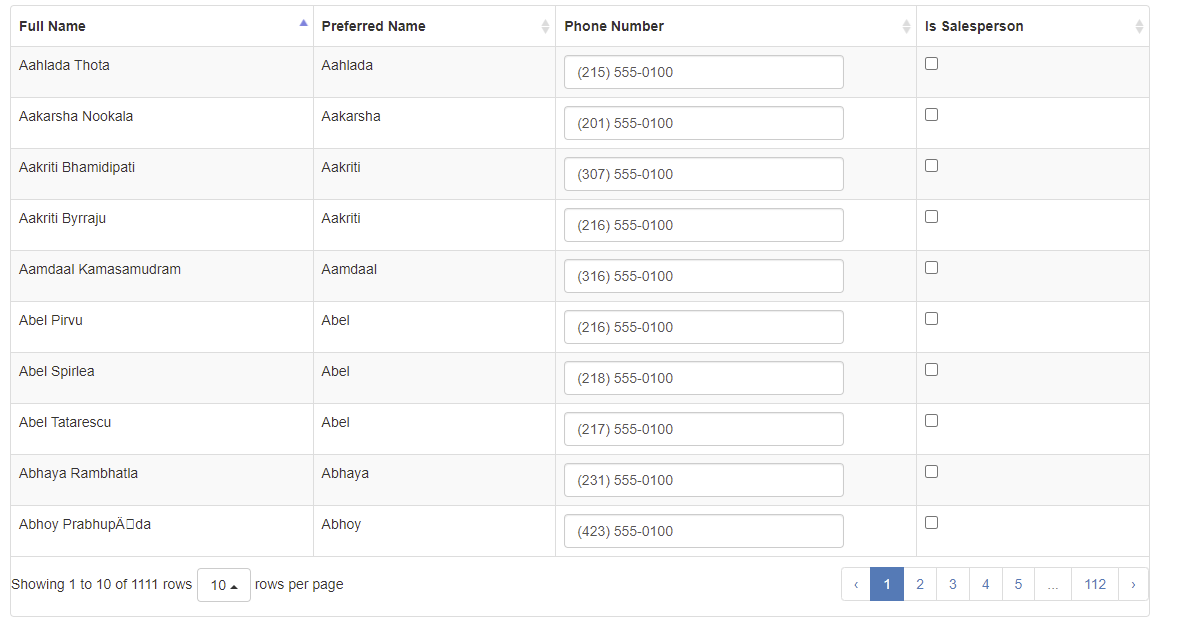The image size is (1178, 630).
Task: Open the rows per page dropdown
Action: (x=223, y=584)
